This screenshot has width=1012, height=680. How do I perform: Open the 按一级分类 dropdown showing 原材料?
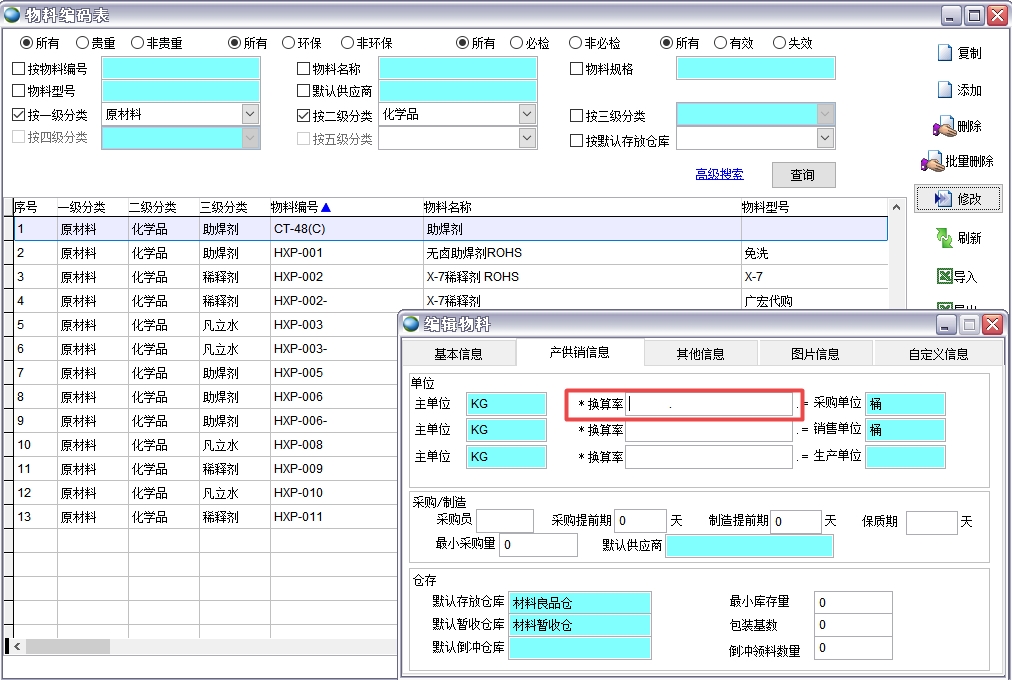[250, 115]
